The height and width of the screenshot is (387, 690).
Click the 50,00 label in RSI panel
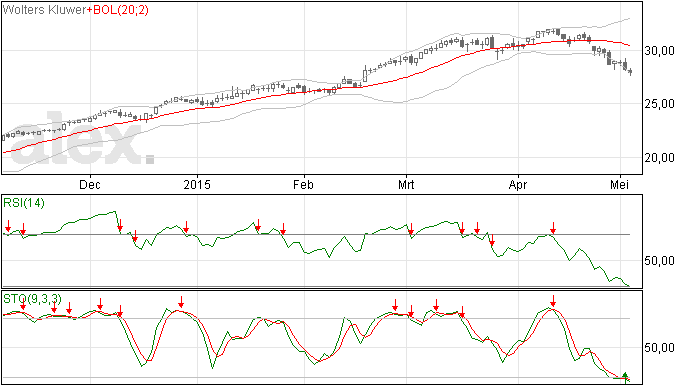coord(659,261)
